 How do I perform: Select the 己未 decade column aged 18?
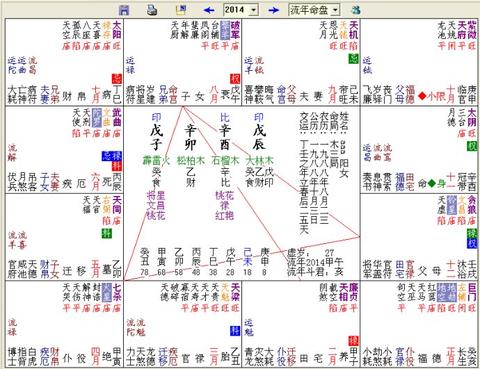pyautogui.click(x=247, y=262)
